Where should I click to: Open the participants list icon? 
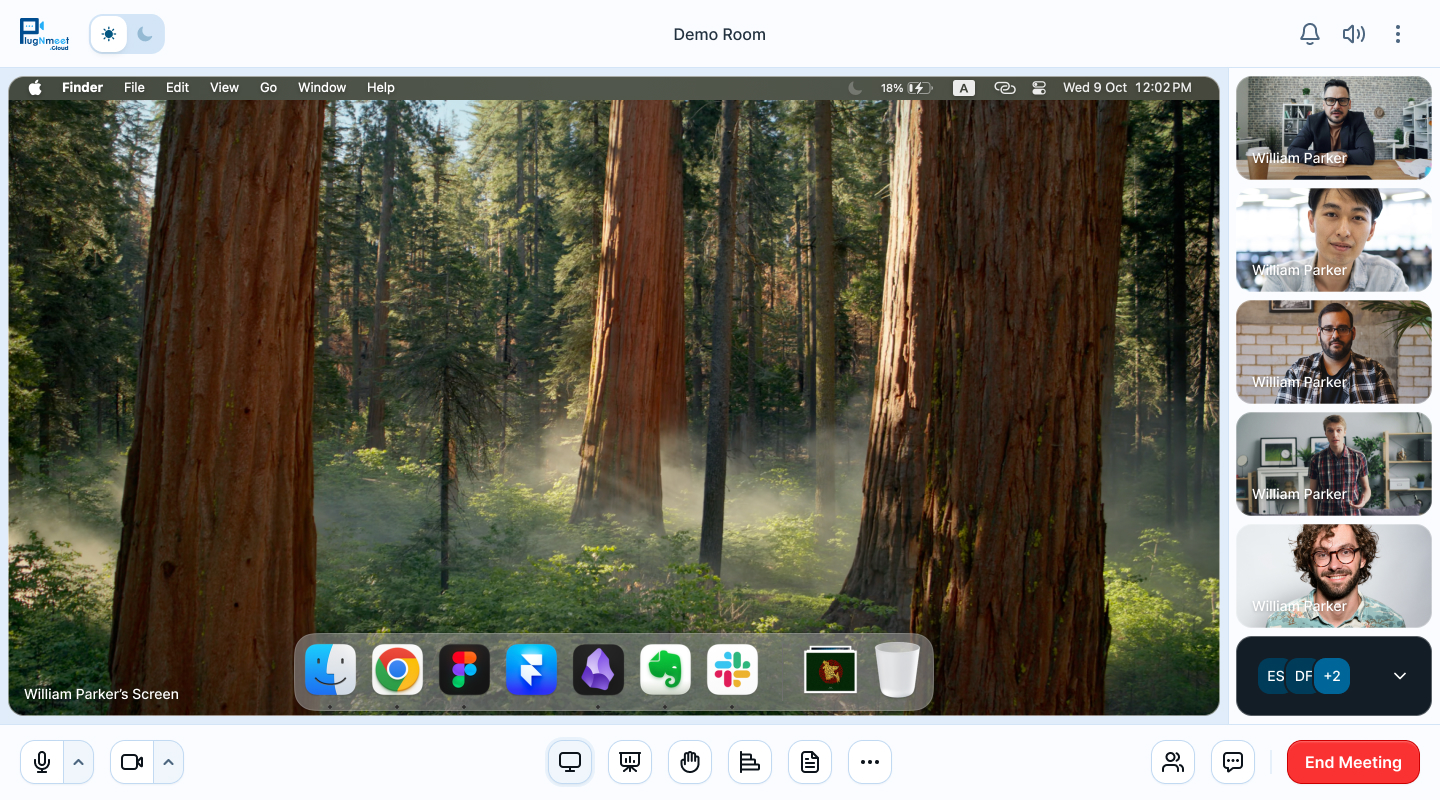[x=1173, y=761]
